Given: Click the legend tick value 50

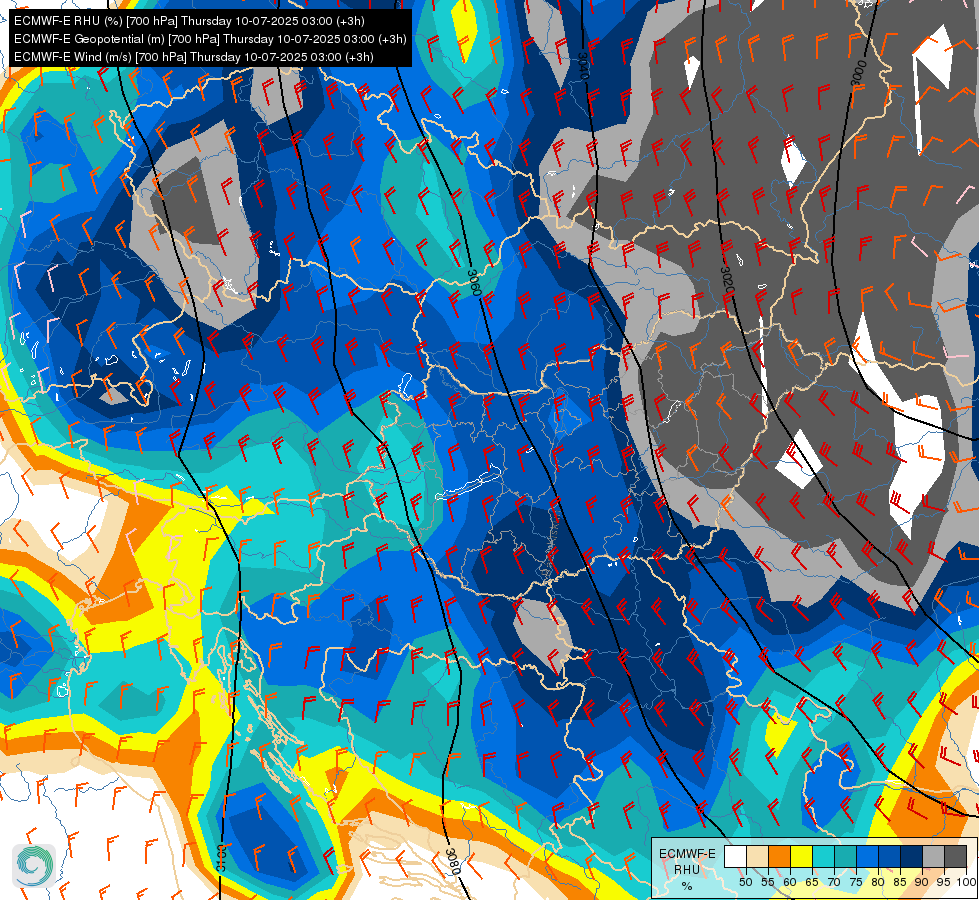Looking at the screenshot, I should pos(745,882).
